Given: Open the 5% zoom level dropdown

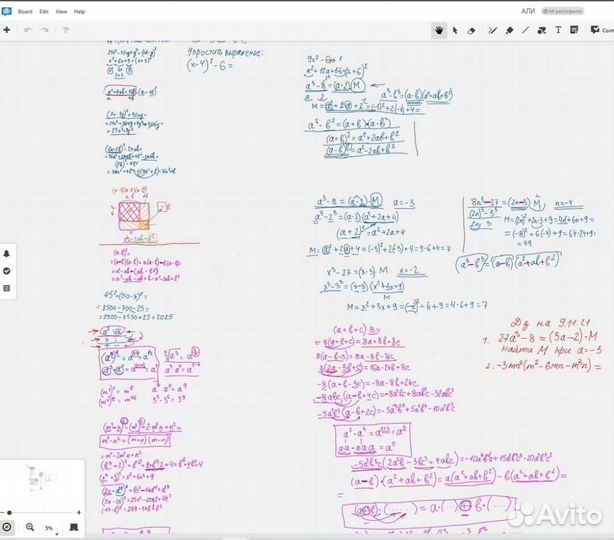Looking at the screenshot, I should point(48,527).
